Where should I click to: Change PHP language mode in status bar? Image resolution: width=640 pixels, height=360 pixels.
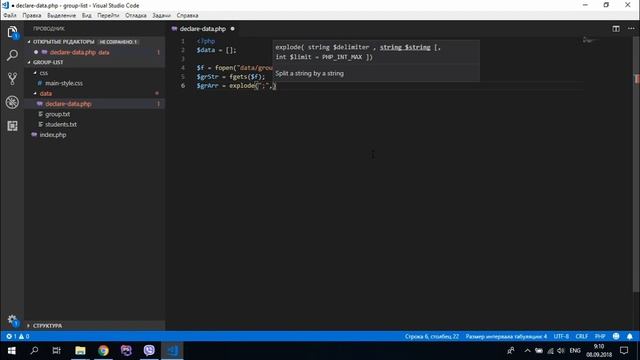coord(600,336)
